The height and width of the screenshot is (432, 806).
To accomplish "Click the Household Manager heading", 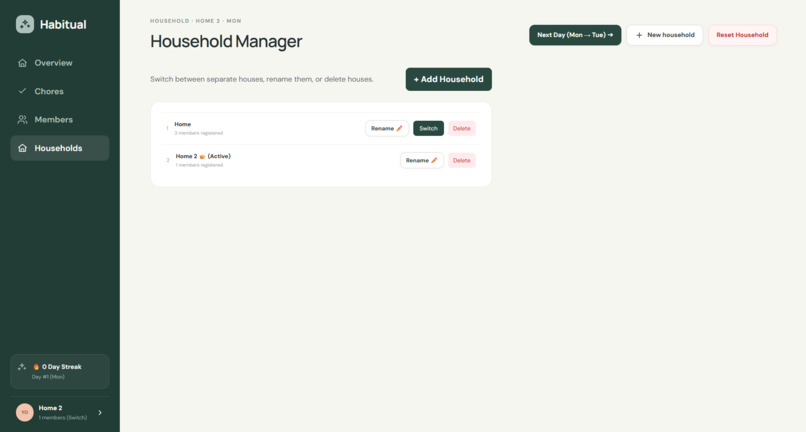I will point(226,41).
